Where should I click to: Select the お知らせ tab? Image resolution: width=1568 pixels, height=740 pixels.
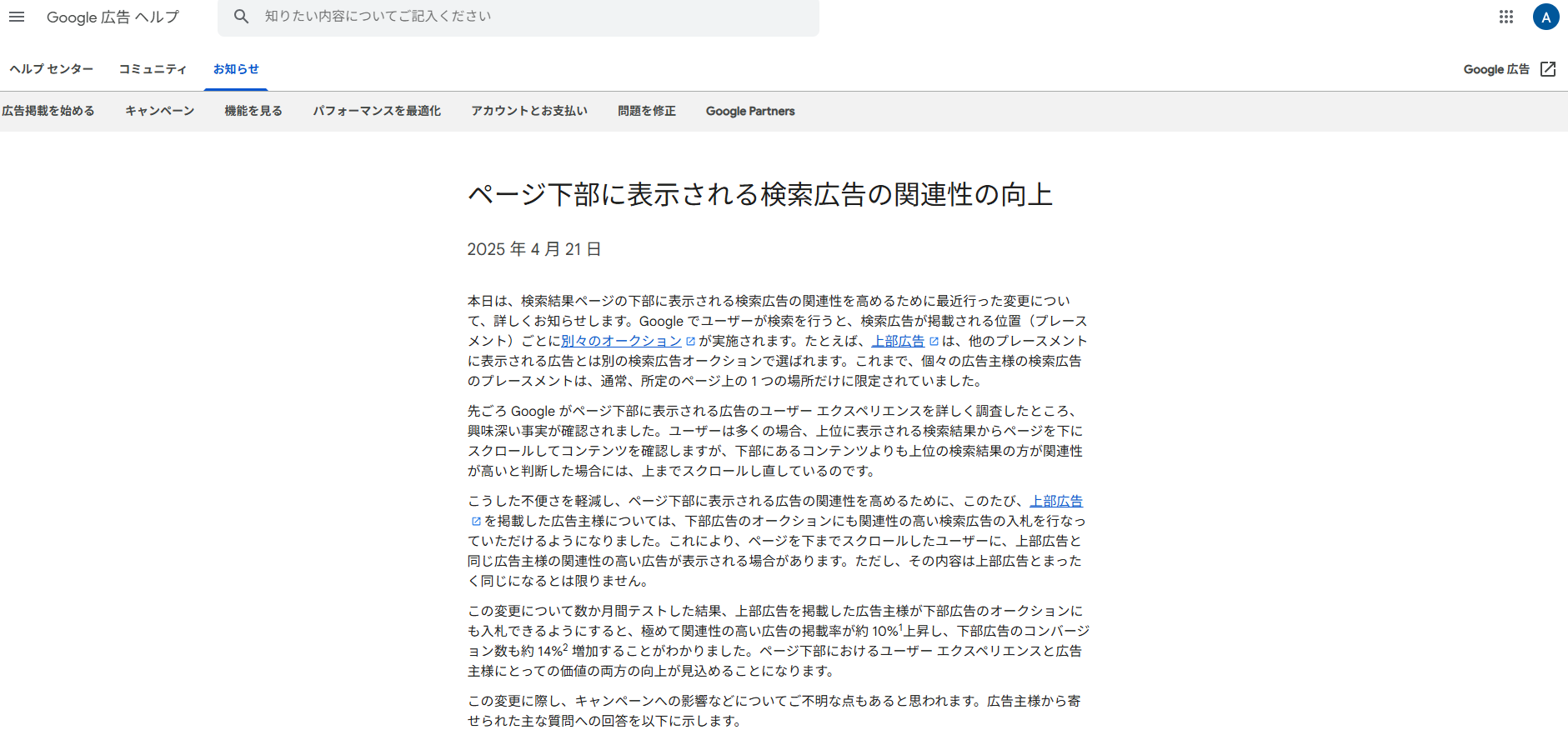tap(236, 69)
